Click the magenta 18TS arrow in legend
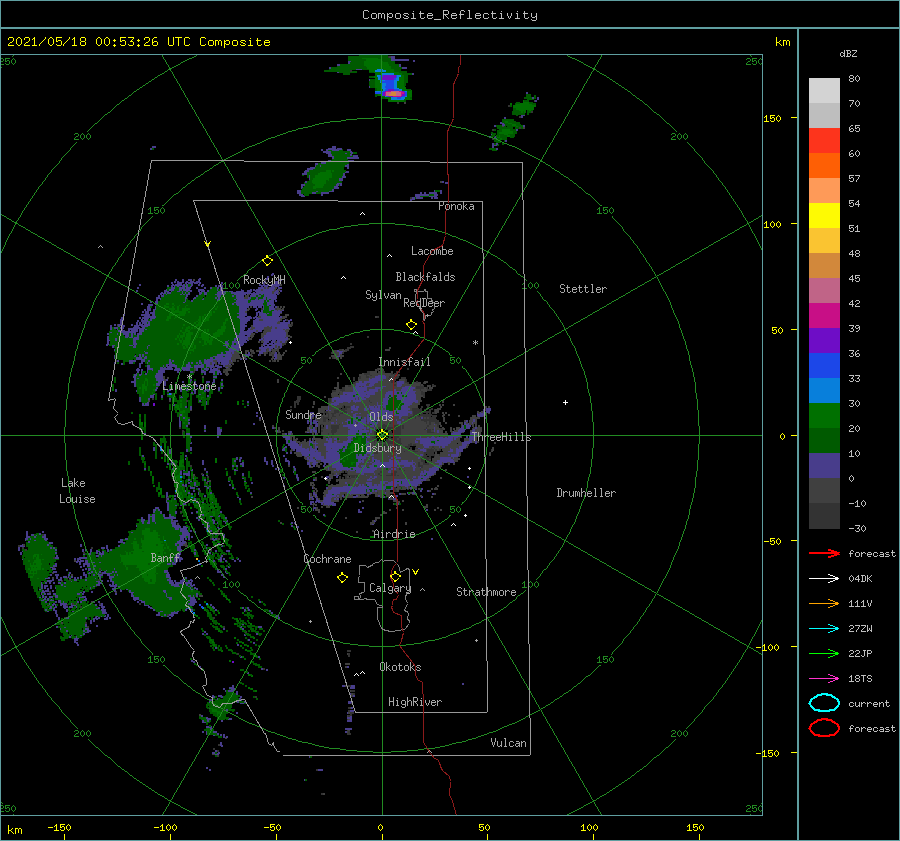 (824, 679)
